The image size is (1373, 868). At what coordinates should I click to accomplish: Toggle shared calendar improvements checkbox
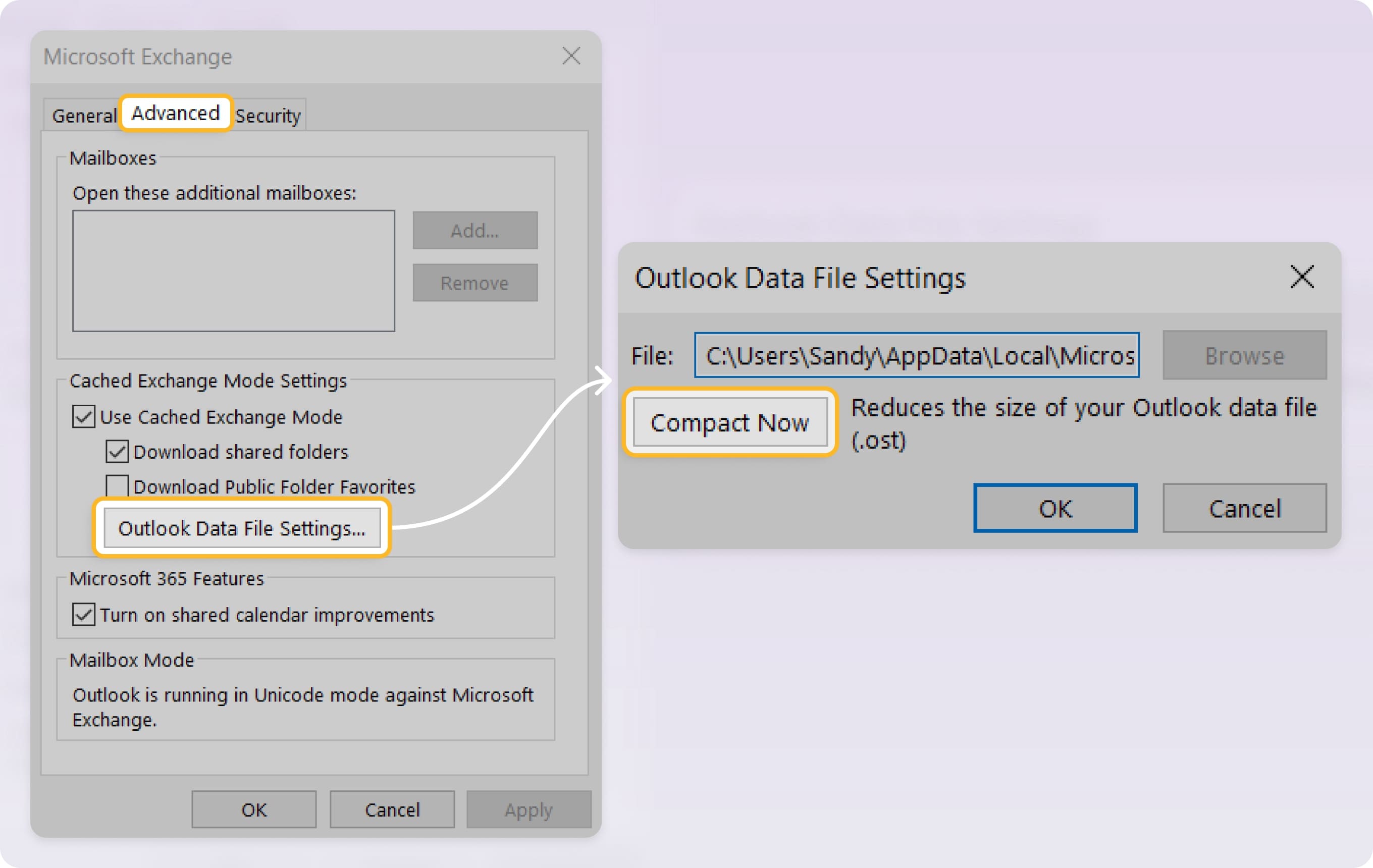point(84,614)
